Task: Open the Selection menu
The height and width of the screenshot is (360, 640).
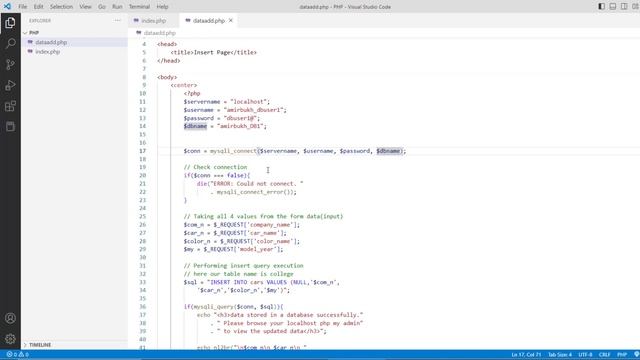Action: pos(61,7)
